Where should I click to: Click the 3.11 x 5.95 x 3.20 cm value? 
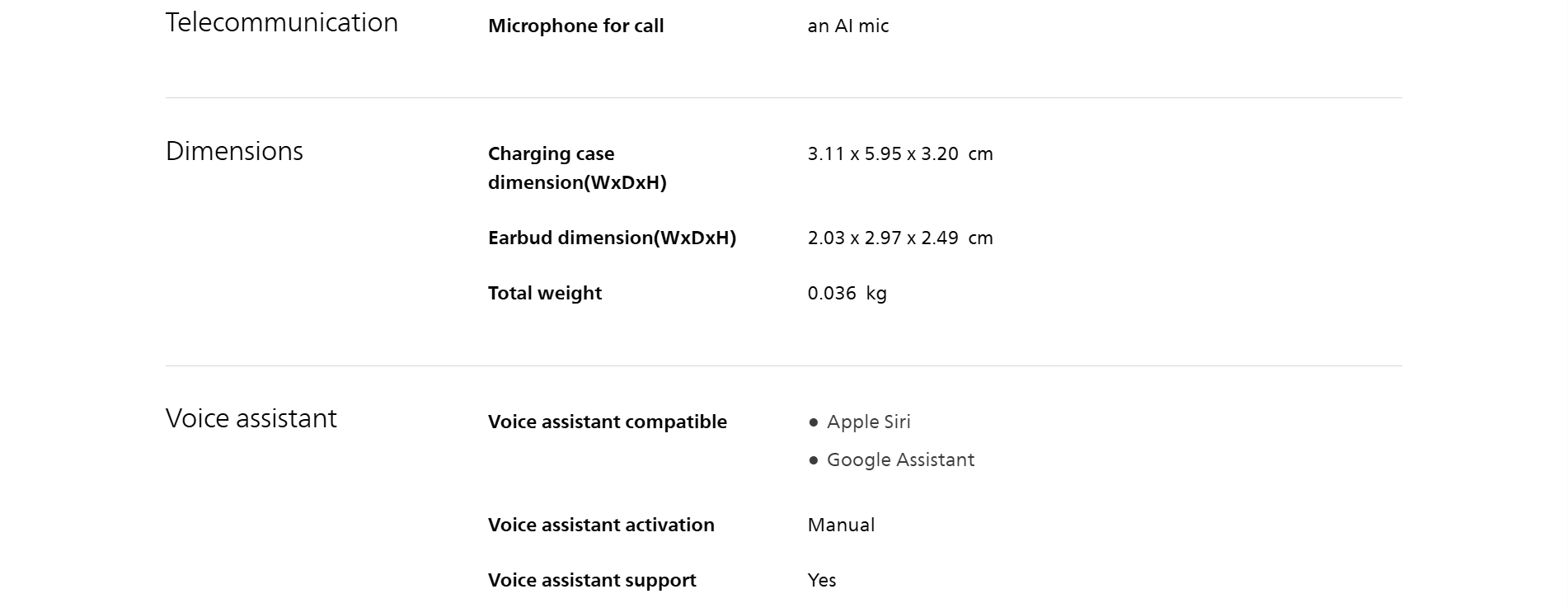(x=899, y=153)
